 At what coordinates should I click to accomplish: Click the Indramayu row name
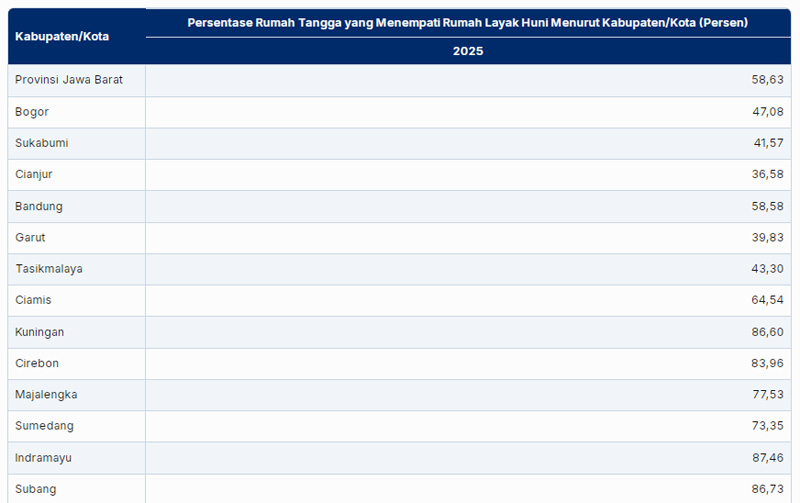pyautogui.click(x=43, y=458)
